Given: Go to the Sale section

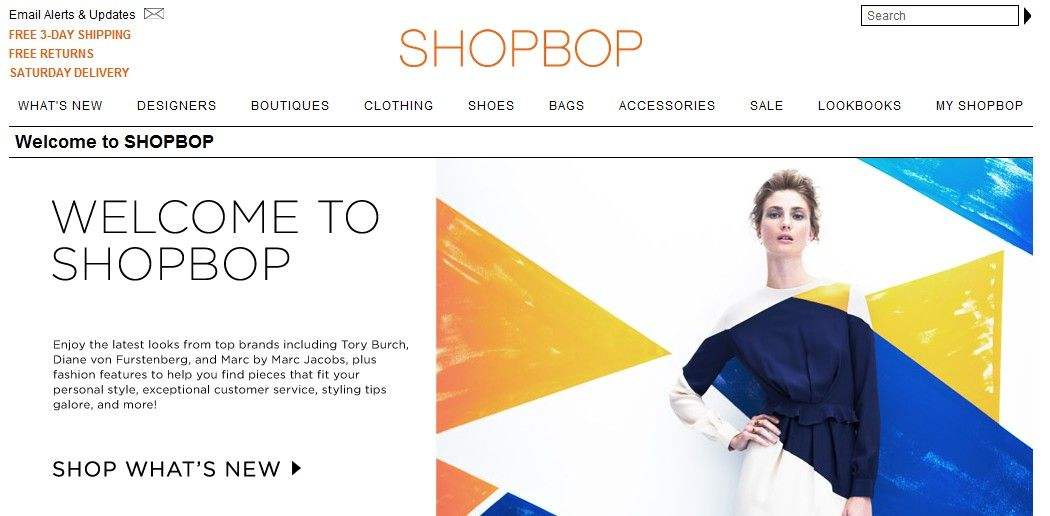Looking at the screenshot, I should pos(767,106).
